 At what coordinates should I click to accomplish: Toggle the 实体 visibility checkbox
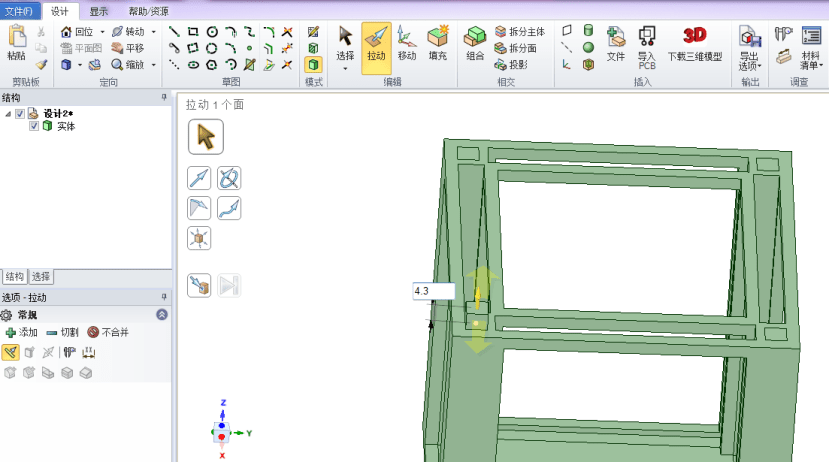(x=34, y=126)
